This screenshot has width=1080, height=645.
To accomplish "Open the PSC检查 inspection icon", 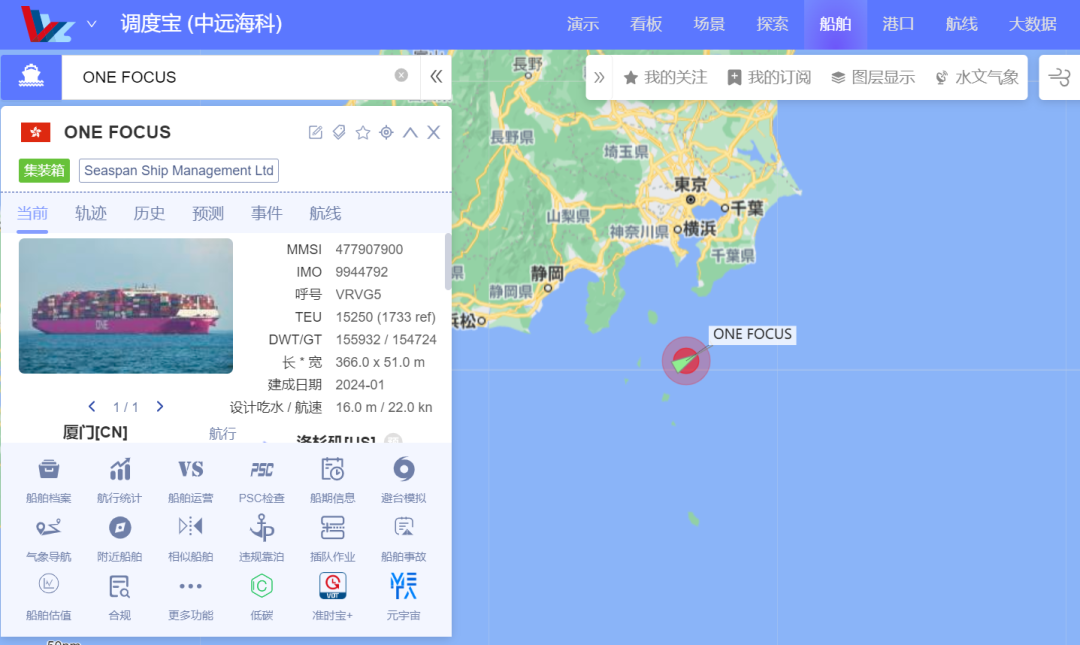I will 262,470.
